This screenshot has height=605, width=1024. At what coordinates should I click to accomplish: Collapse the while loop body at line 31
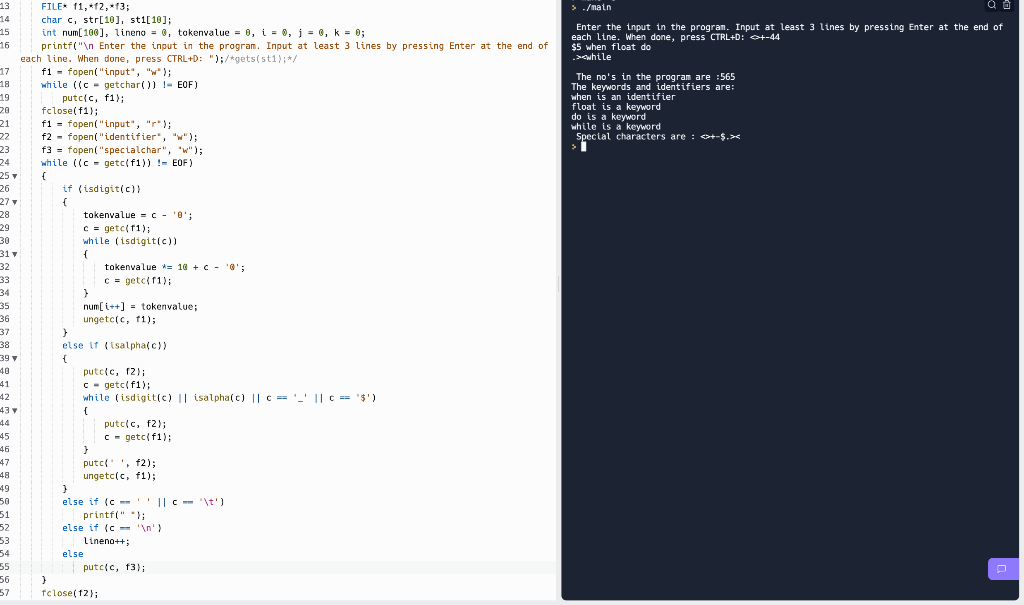tap(12, 254)
